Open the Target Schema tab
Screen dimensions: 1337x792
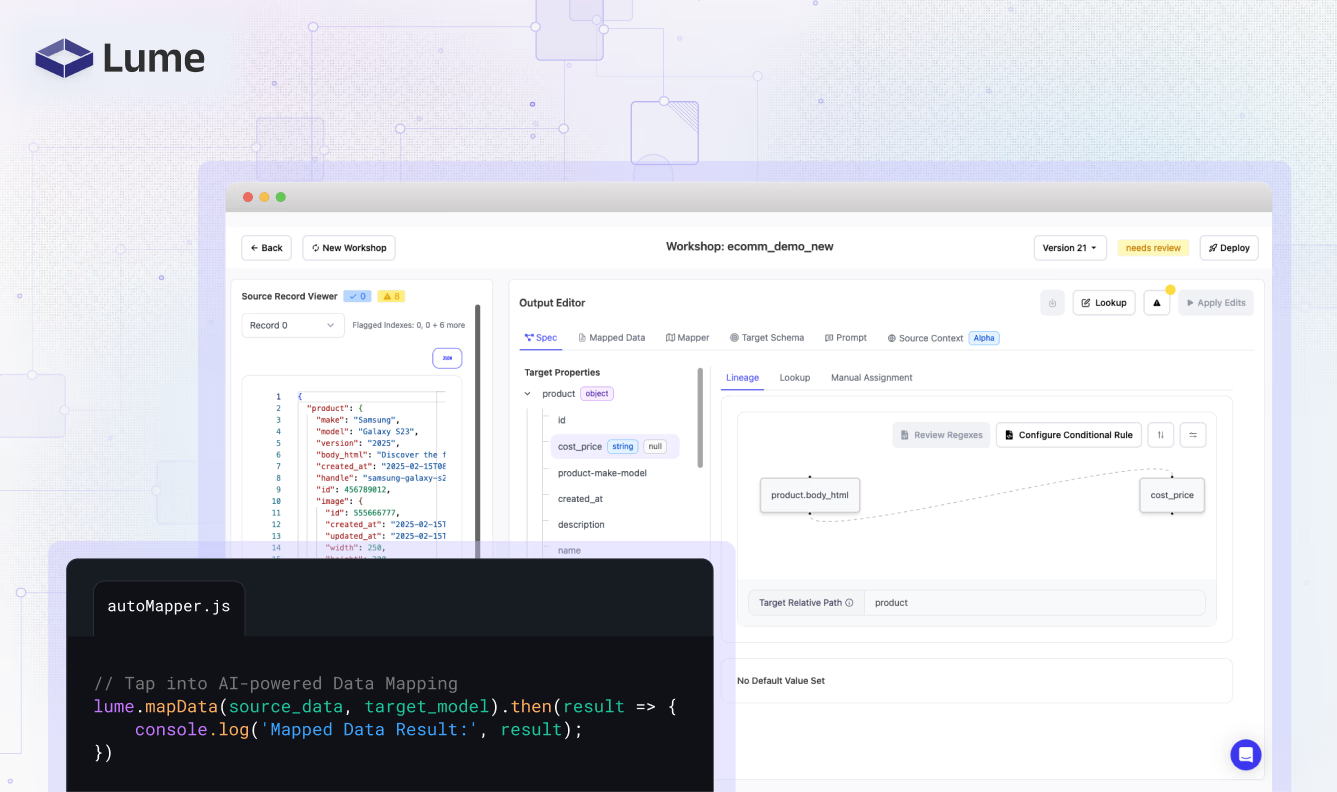pos(766,338)
